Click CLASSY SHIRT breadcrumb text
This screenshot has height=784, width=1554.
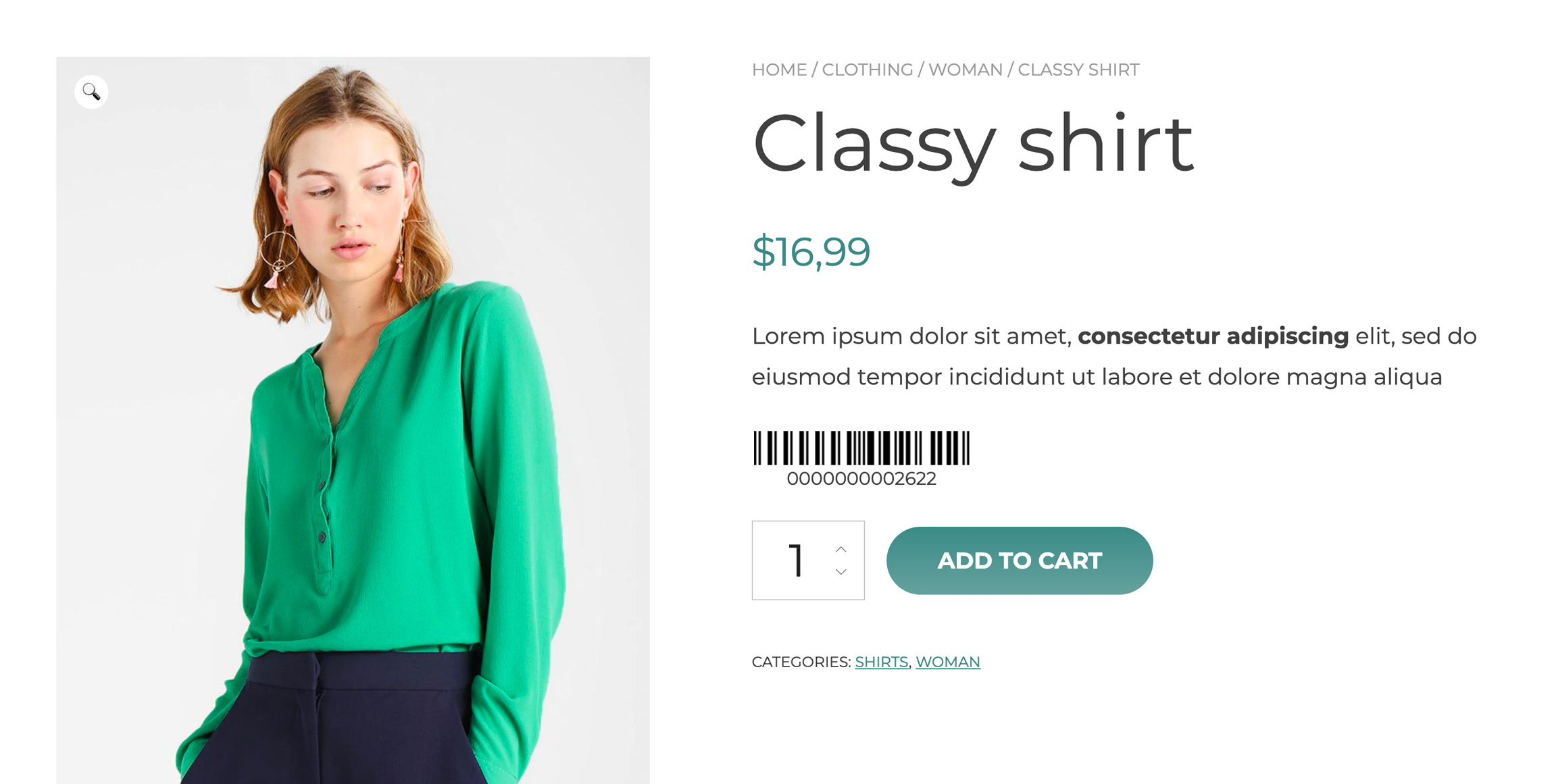1078,70
